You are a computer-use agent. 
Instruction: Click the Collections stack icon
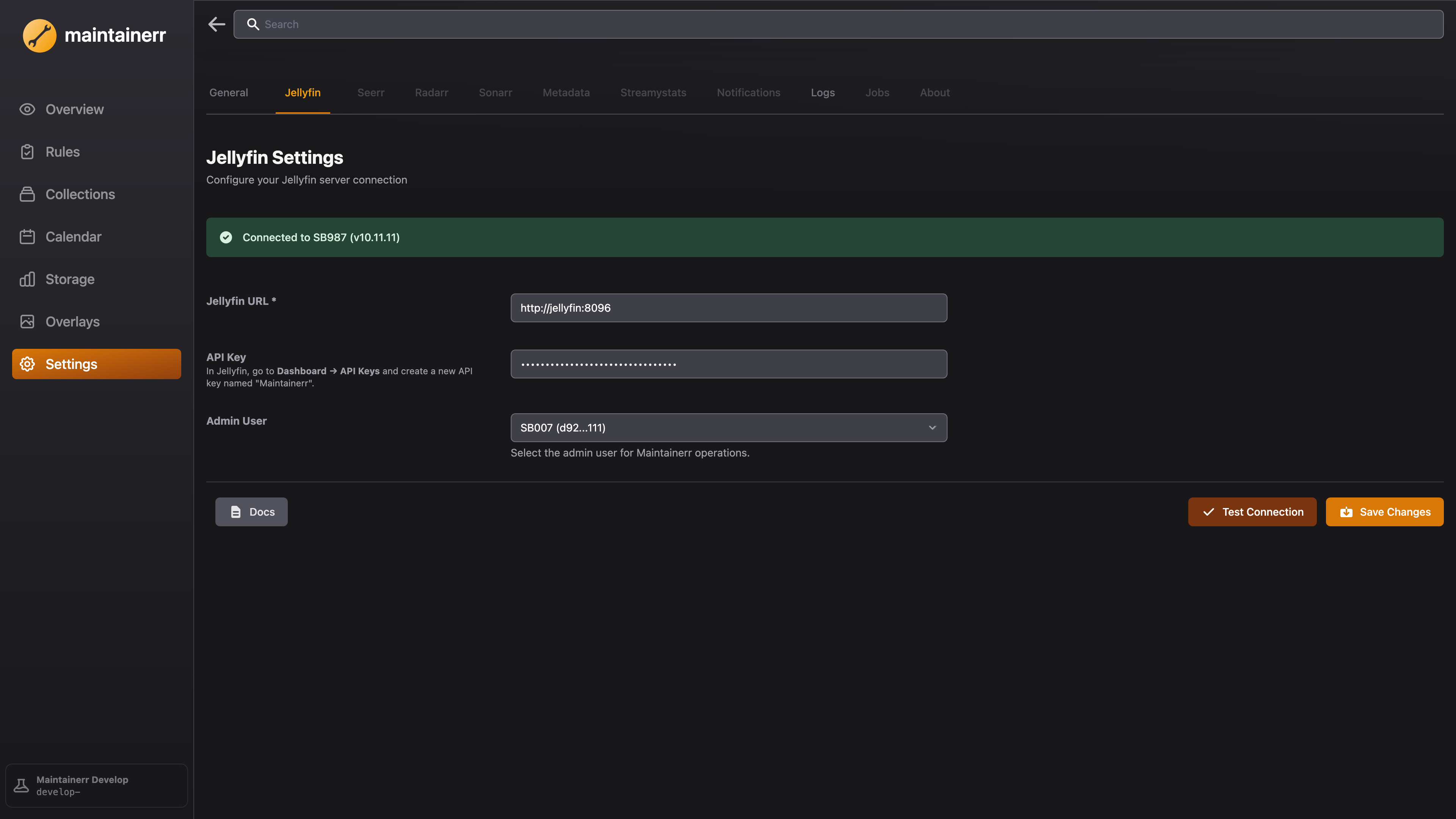click(x=27, y=194)
